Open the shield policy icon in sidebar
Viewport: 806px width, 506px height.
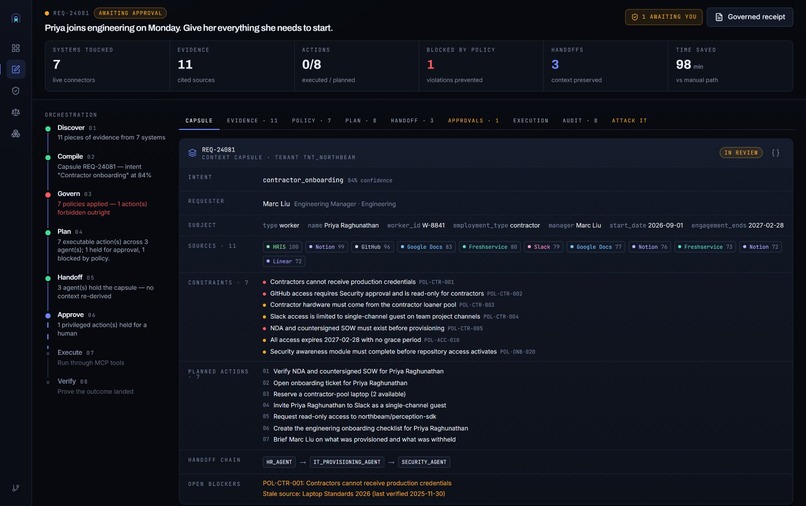pyautogui.click(x=15, y=91)
